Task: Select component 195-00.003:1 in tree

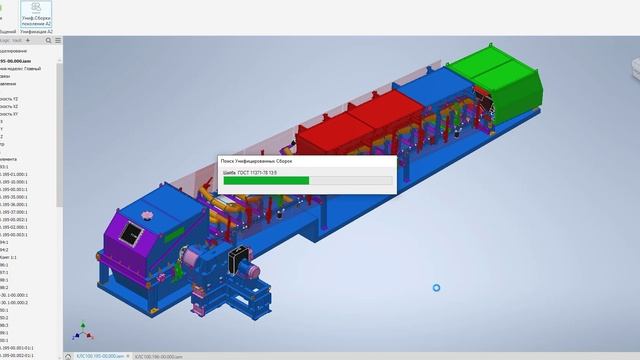Action: [x=14, y=235]
